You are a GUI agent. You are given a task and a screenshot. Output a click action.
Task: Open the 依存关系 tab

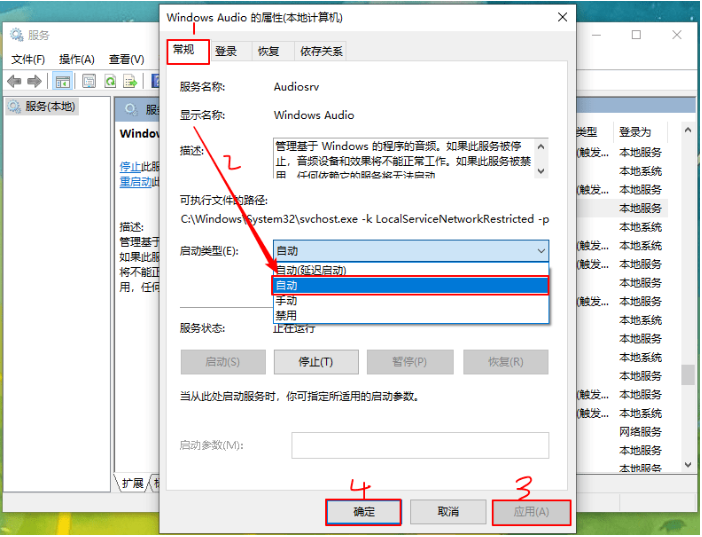[321, 52]
